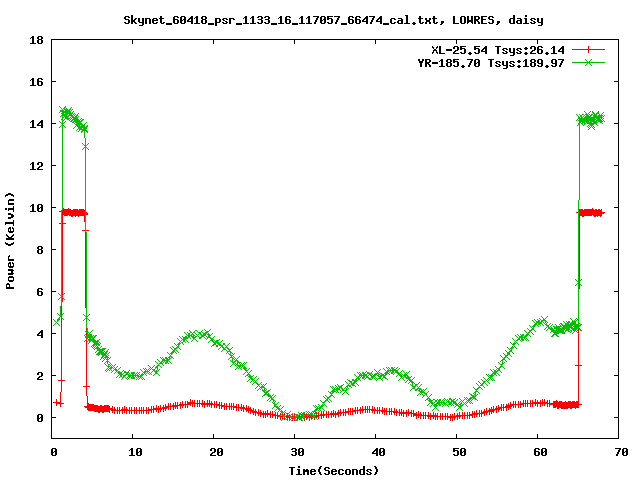640x480 pixels.
Task: Click x-axis tick label 40
Action: [x=378, y=452]
